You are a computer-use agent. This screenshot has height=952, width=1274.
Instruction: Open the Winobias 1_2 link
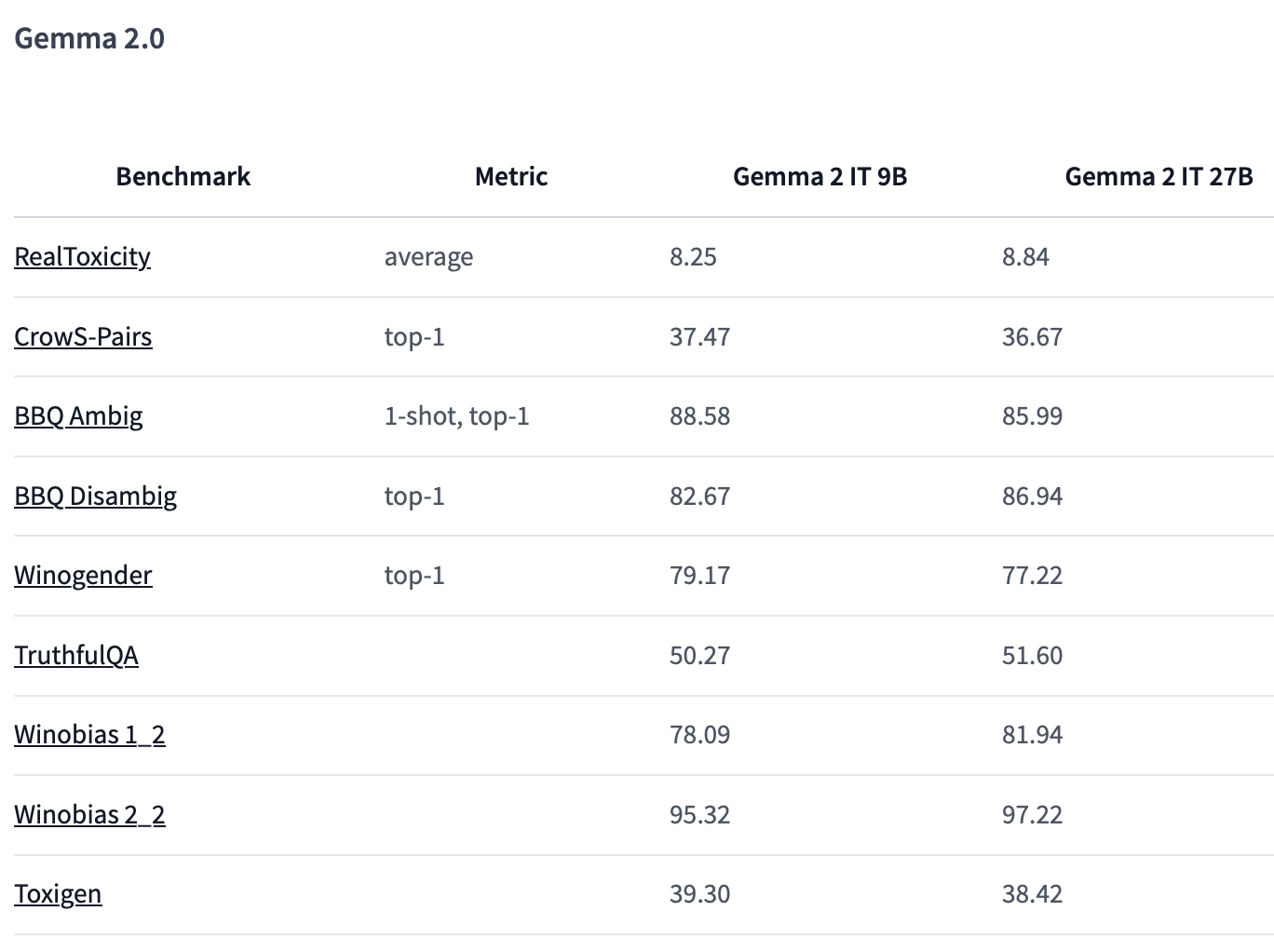(x=89, y=735)
